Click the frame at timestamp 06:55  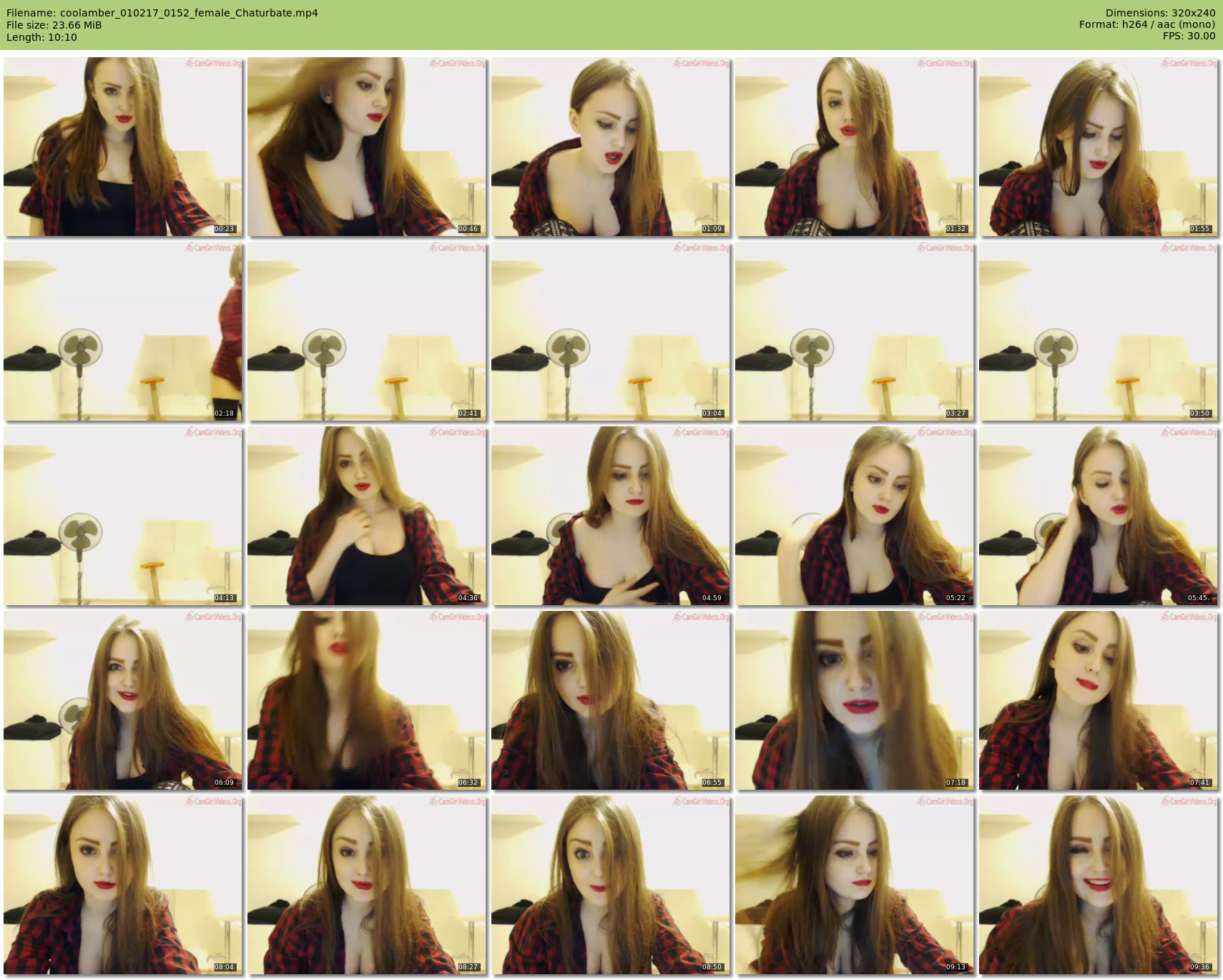coord(611,700)
